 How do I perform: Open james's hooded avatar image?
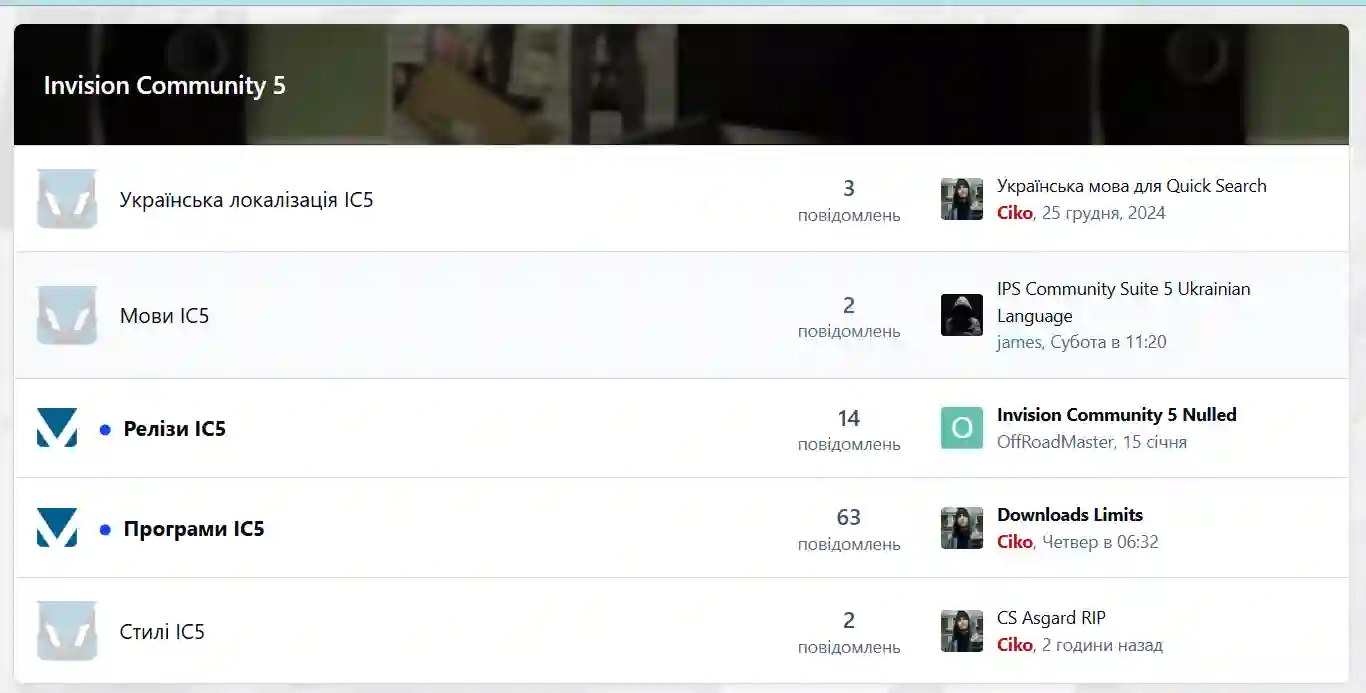962,315
